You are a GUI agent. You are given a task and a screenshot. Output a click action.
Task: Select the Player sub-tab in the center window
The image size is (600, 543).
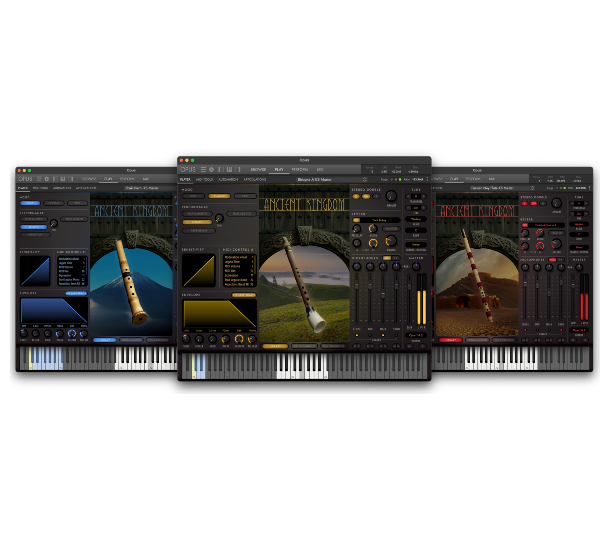point(185,179)
